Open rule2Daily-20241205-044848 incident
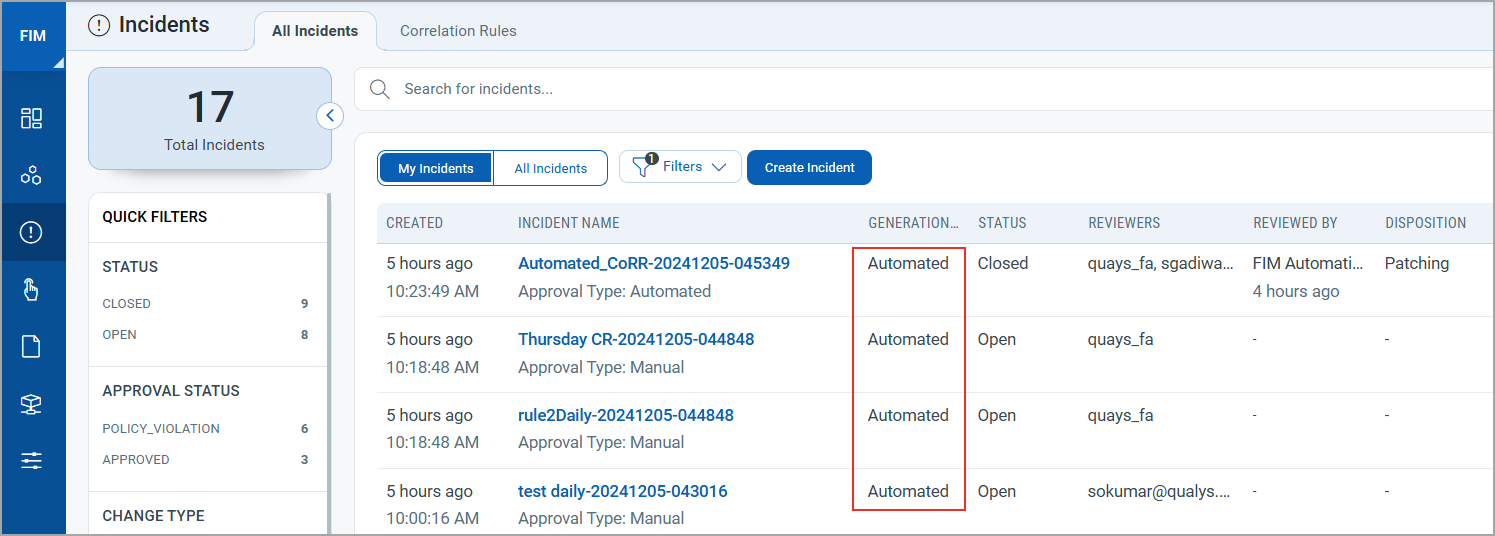 (x=626, y=416)
